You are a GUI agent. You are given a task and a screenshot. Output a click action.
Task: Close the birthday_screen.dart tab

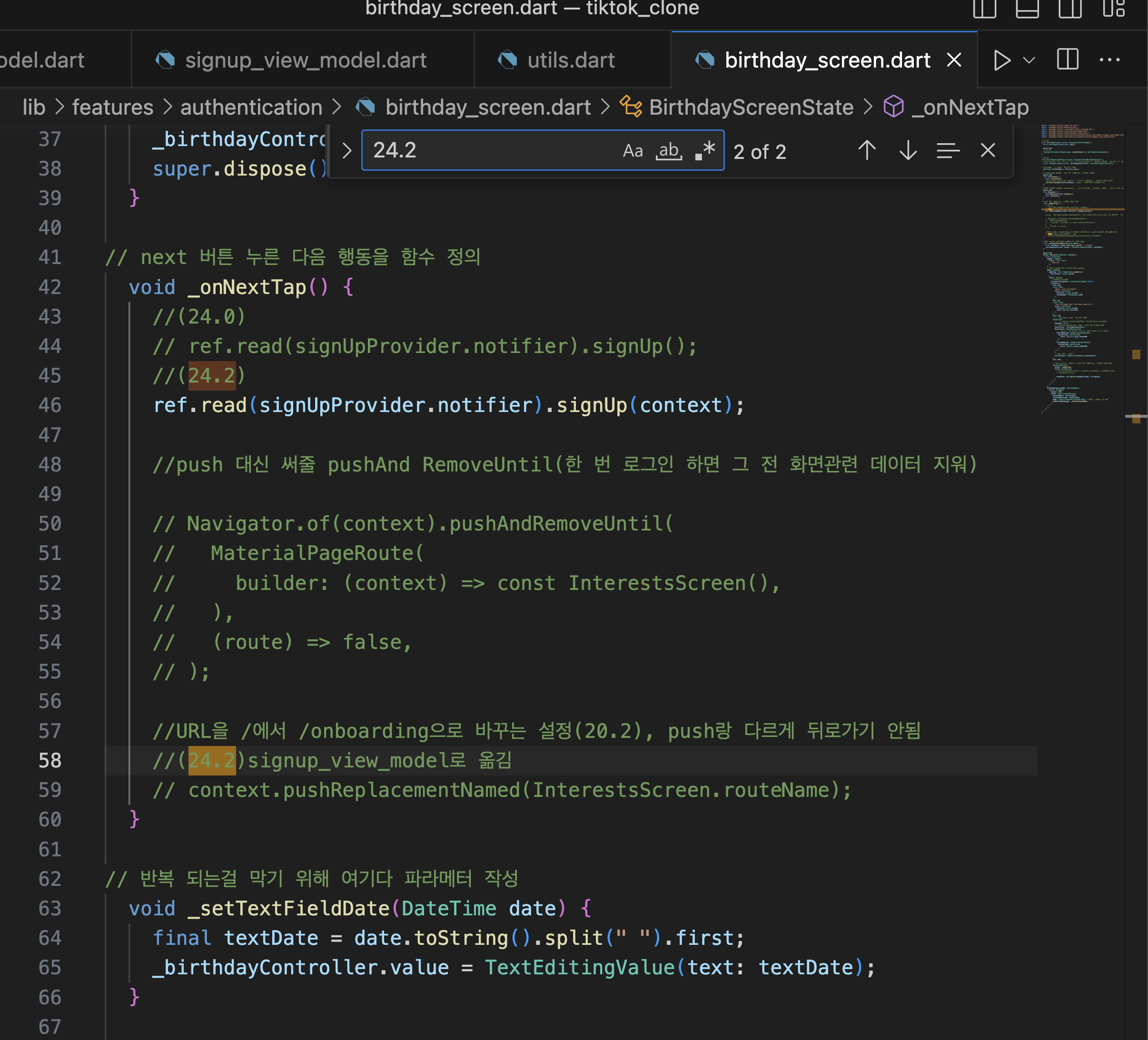pos(954,60)
